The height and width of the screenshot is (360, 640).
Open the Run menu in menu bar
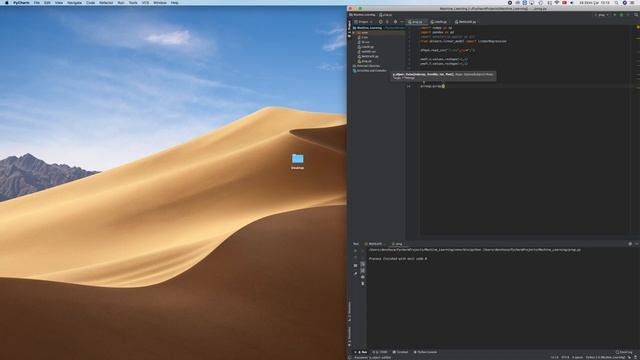pyautogui.click(x=121, y=2)
